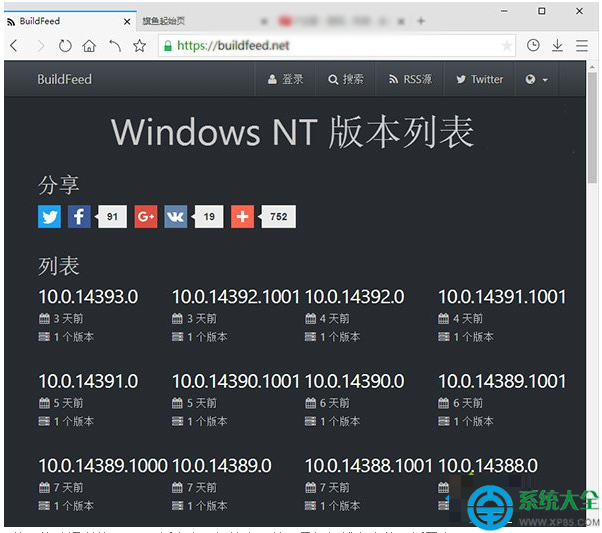
Task: Open the downloads arrow icon
Action: coord(557,46)
